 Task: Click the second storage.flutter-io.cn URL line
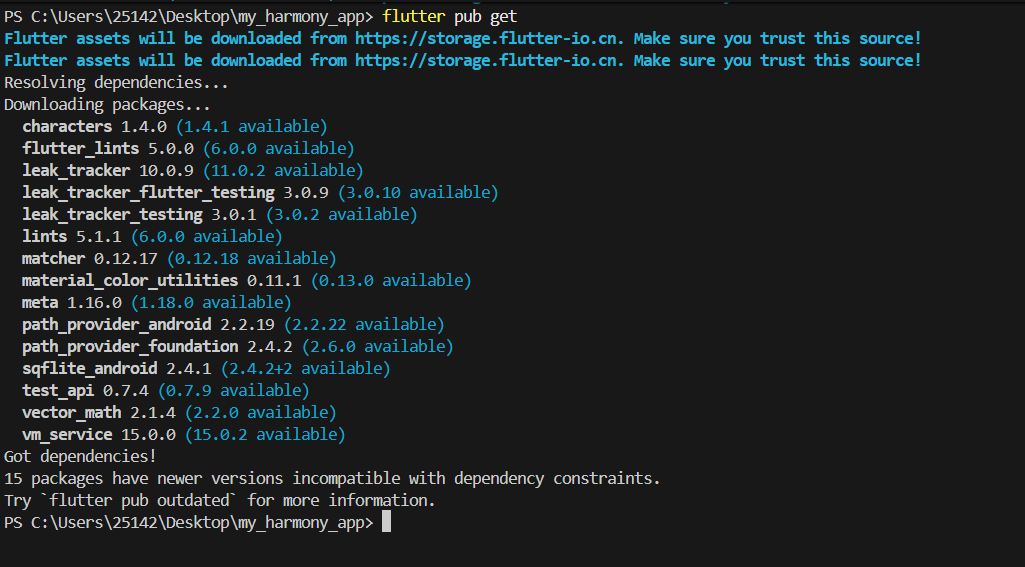463,61
